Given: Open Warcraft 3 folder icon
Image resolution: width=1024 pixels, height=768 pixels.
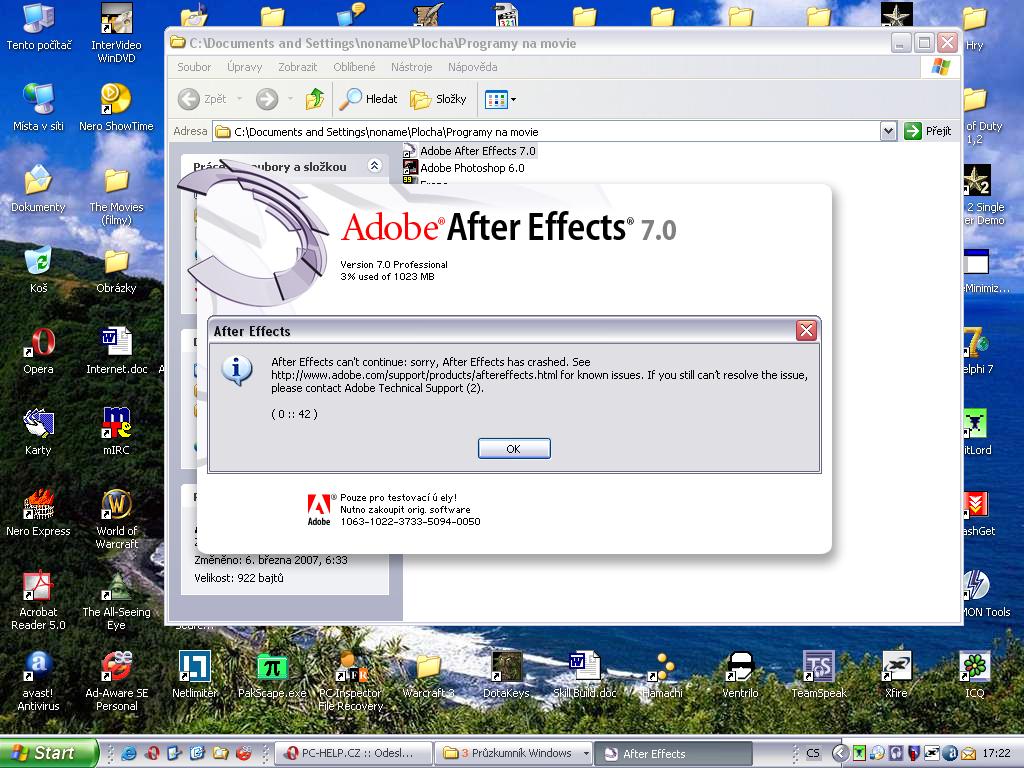Looking at the screenshot, I should 428,675.
